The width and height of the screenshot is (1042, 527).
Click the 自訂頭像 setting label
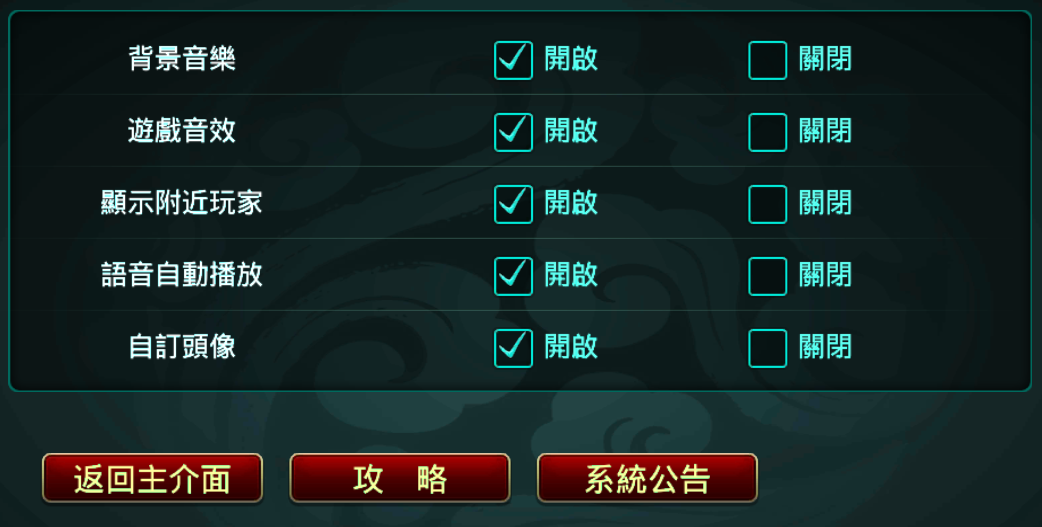point(182,347)
